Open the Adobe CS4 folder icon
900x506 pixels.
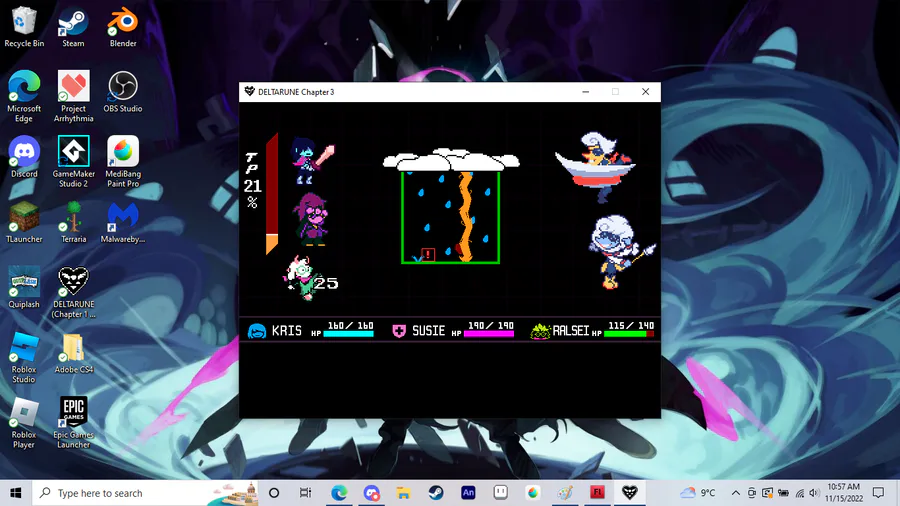73,352
